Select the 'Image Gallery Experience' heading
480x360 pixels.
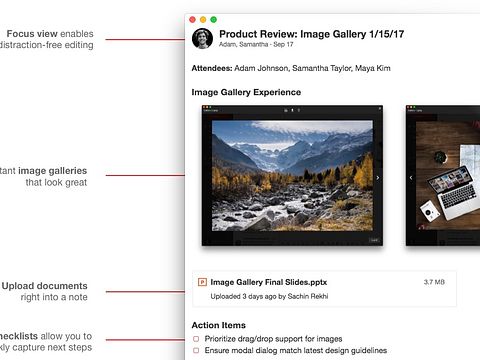(x=246, y=92)
